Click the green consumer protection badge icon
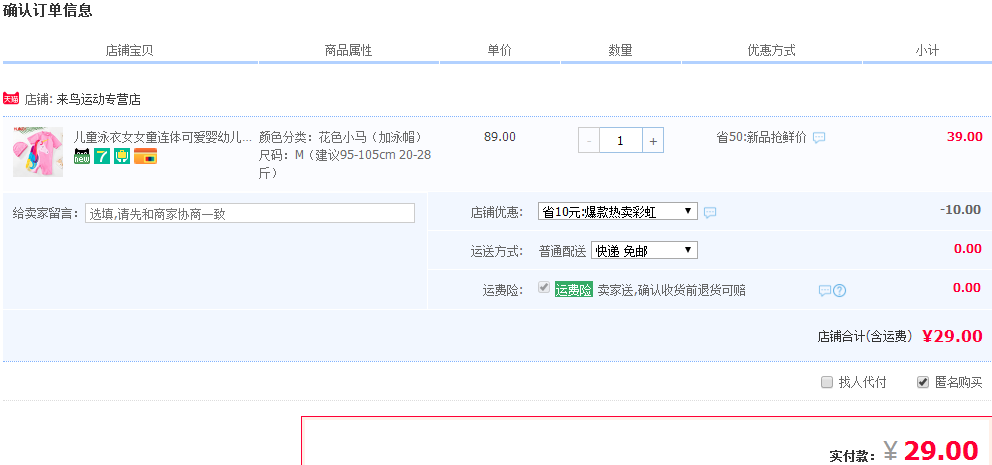The width and height of the screenshot is (992, 465). (x=122, y=156)
